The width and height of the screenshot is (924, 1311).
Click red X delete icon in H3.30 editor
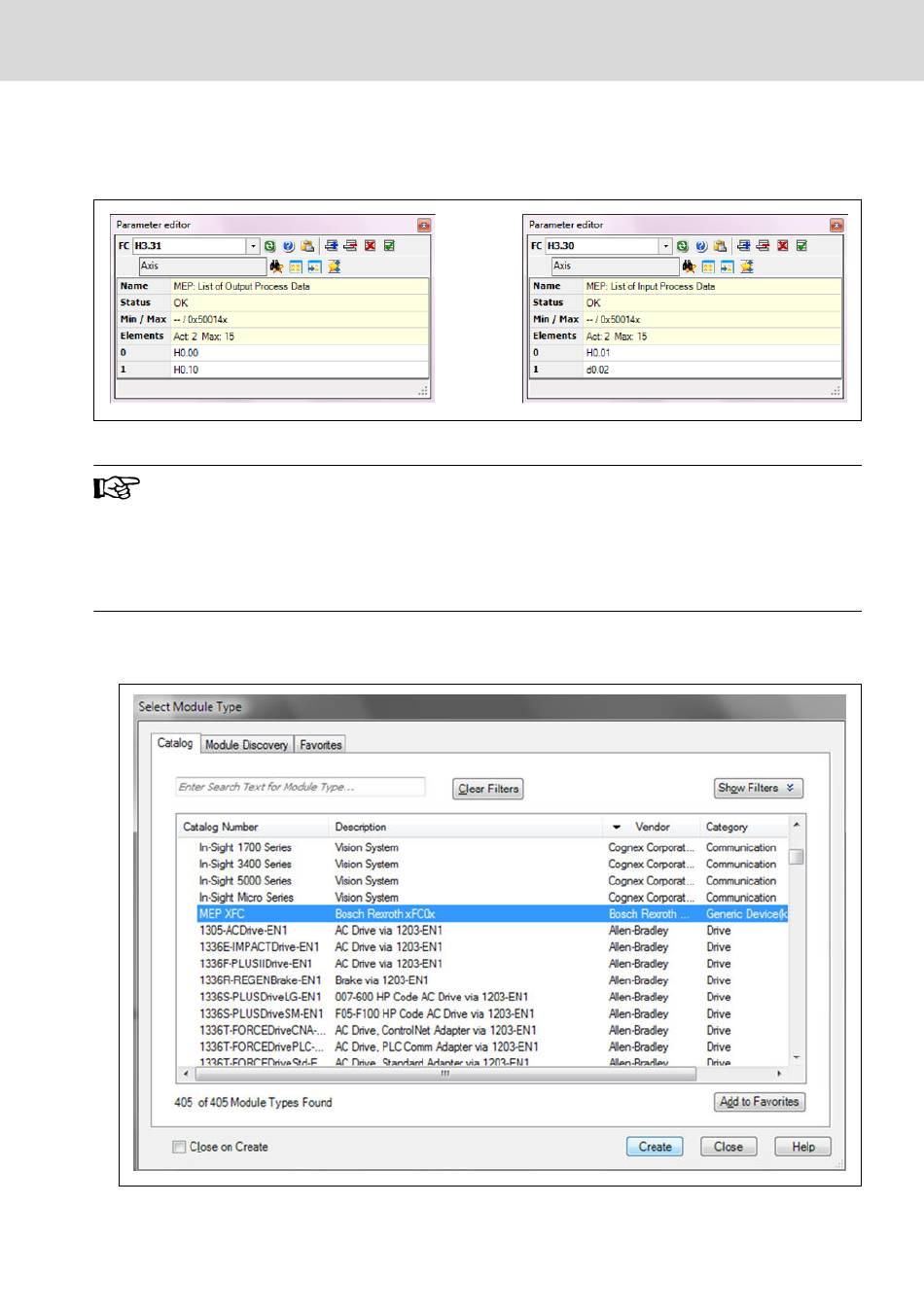783,246
